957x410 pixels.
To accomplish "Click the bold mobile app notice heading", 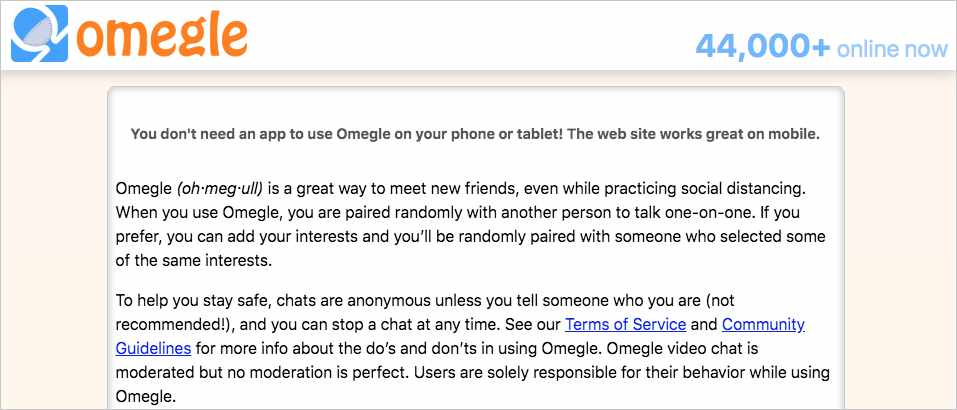I will (x=475, y=133).
